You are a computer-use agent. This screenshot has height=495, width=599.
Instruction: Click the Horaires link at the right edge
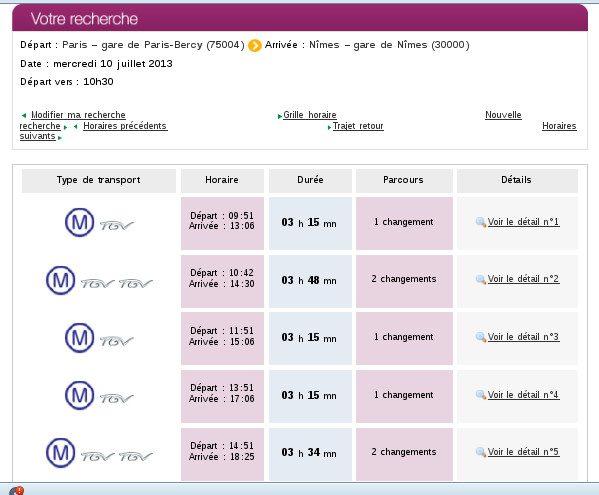(559, 126)
